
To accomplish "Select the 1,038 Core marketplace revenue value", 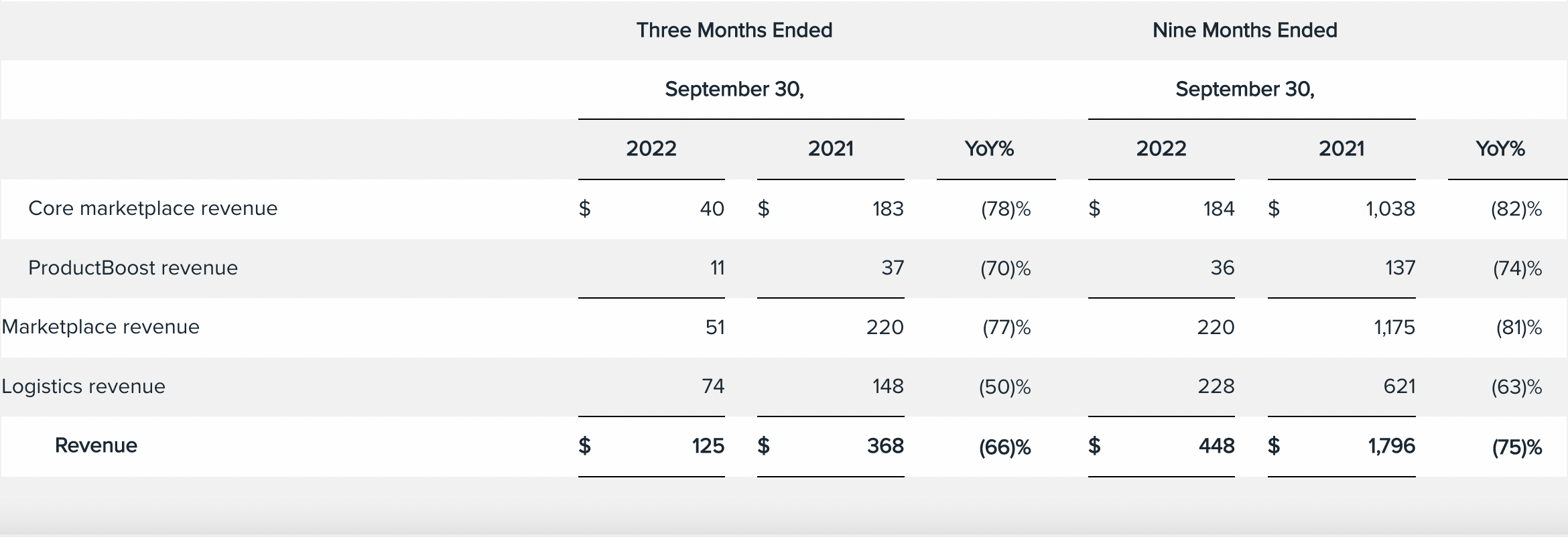I will pyautogui.click(x=1390, y=209).
